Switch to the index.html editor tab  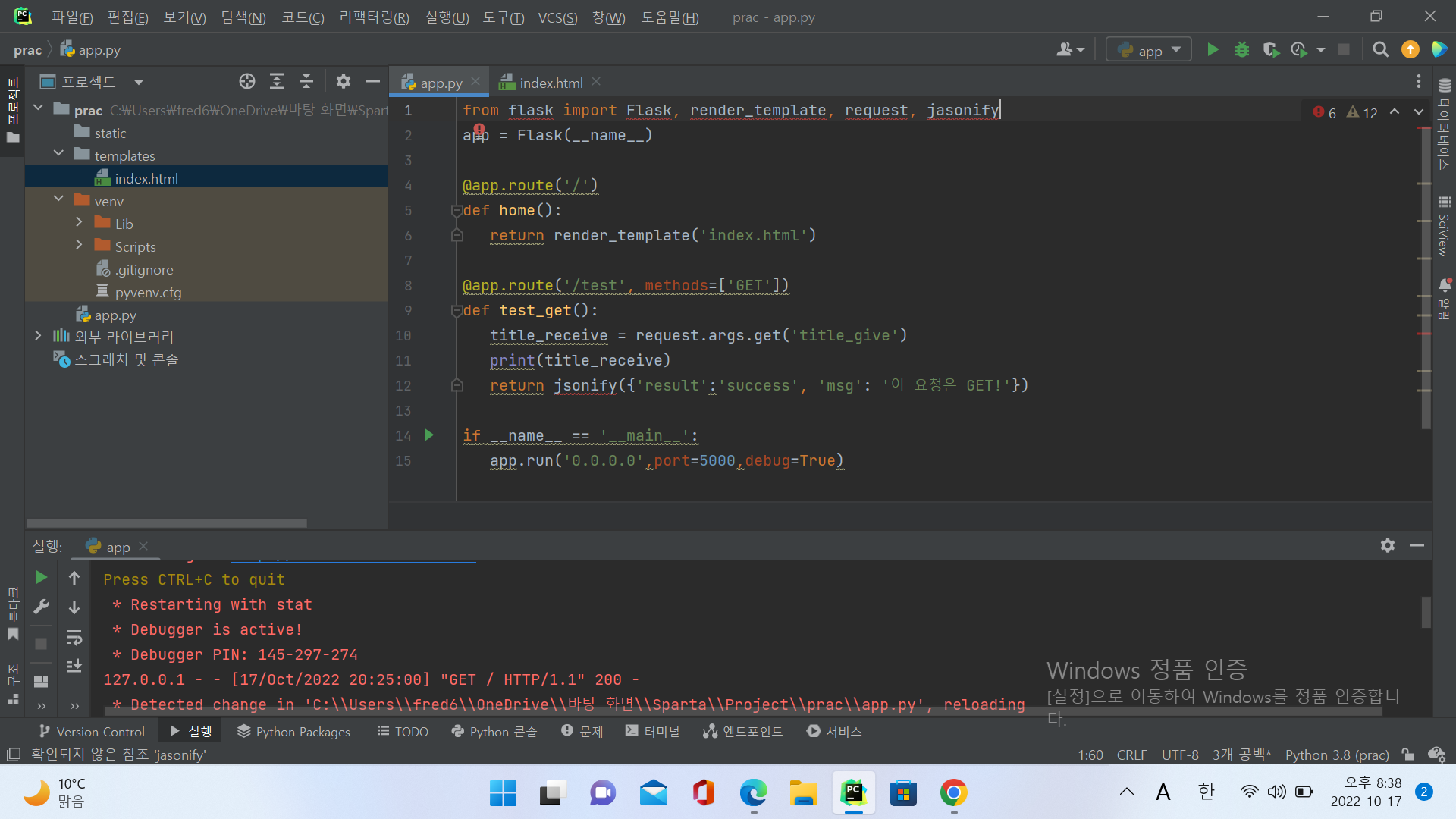[550, 83]
